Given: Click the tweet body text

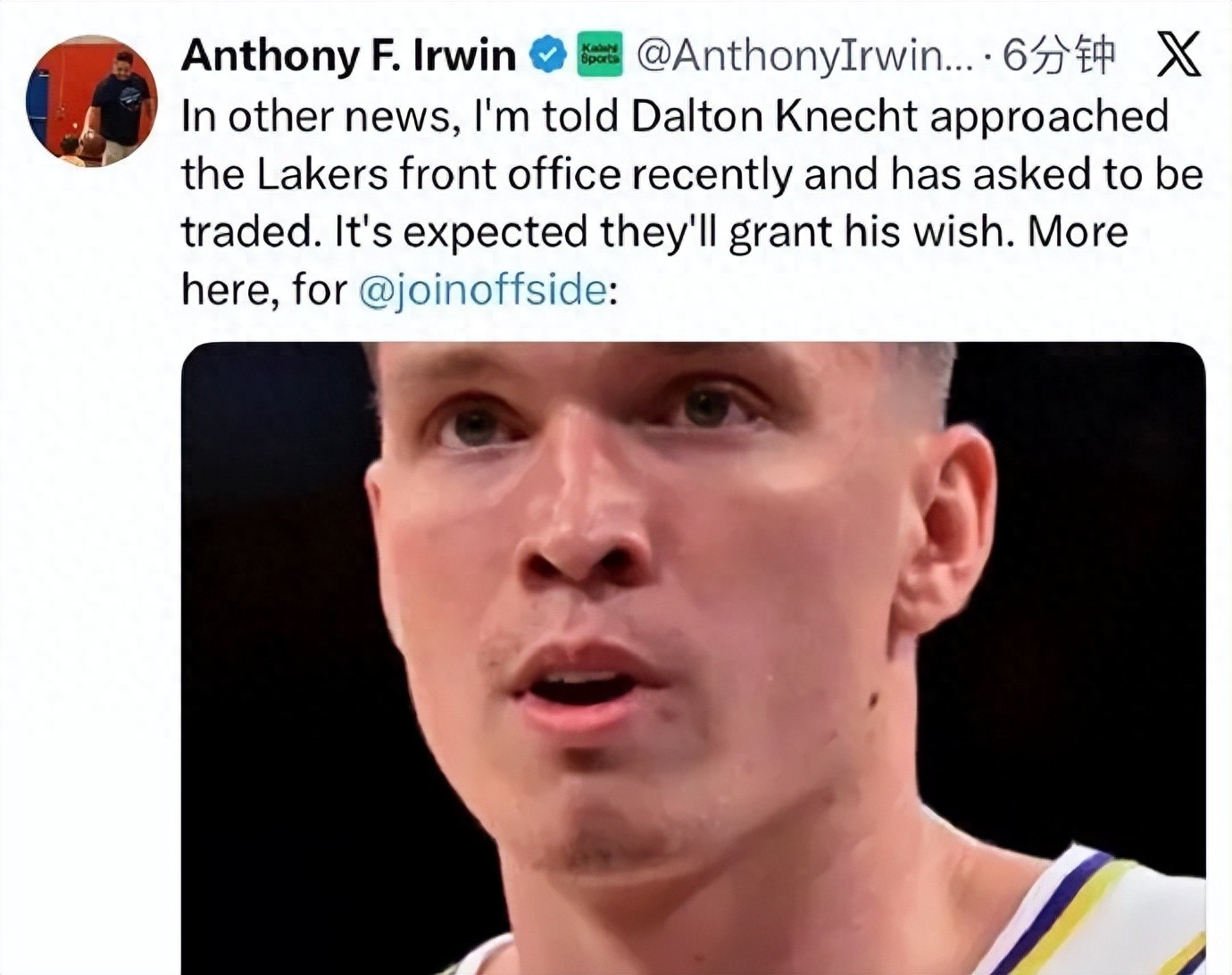Looking at the screenshot, I should (625, 201).
